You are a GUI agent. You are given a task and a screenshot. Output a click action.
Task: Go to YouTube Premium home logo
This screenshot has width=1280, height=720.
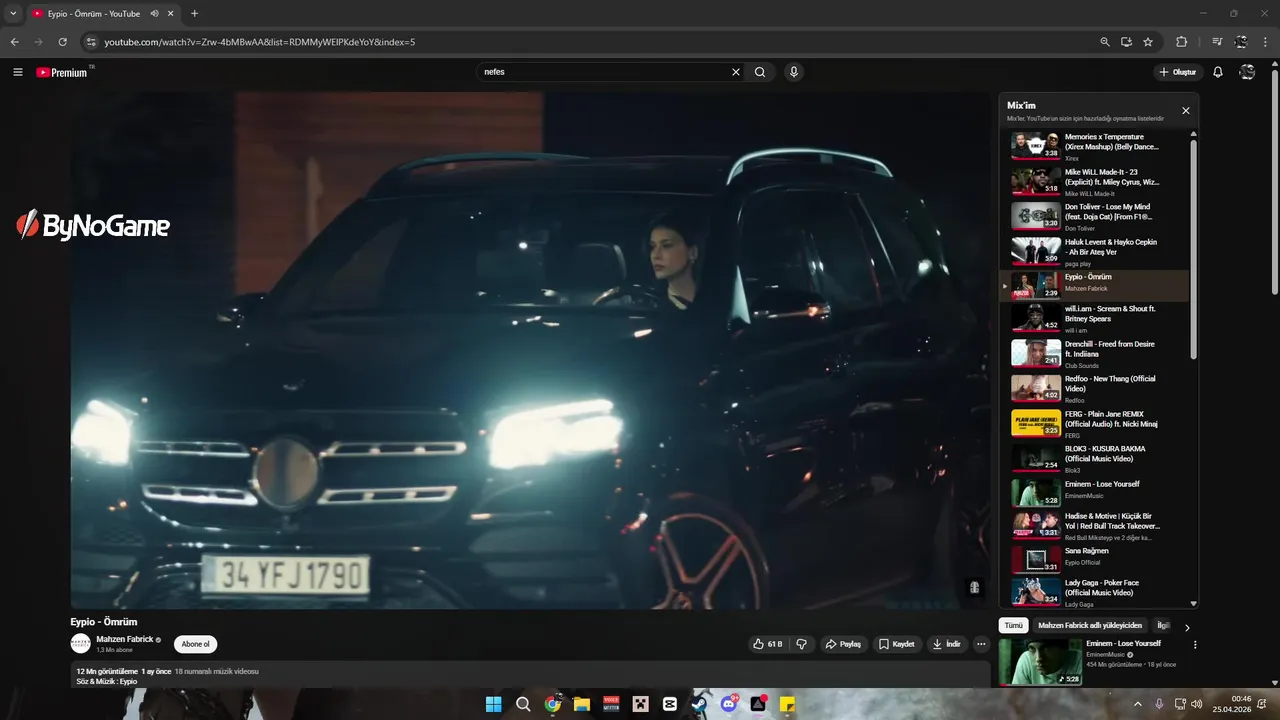(62, 72)
